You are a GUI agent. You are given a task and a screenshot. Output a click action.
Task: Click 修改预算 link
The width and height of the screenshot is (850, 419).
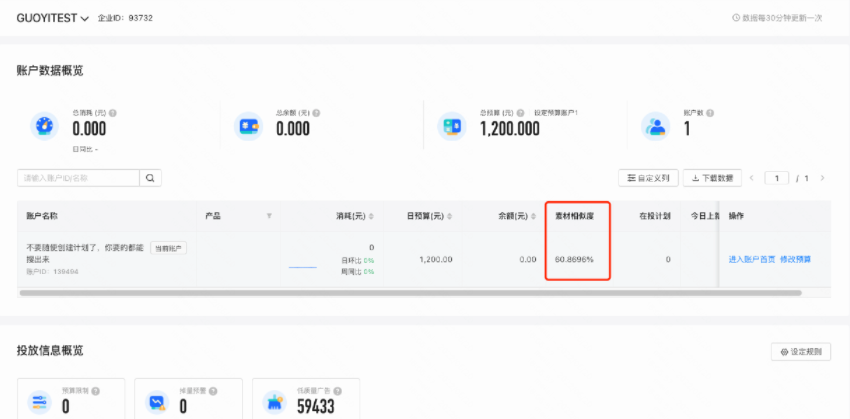pyautogui.click(x=795, y=259)
